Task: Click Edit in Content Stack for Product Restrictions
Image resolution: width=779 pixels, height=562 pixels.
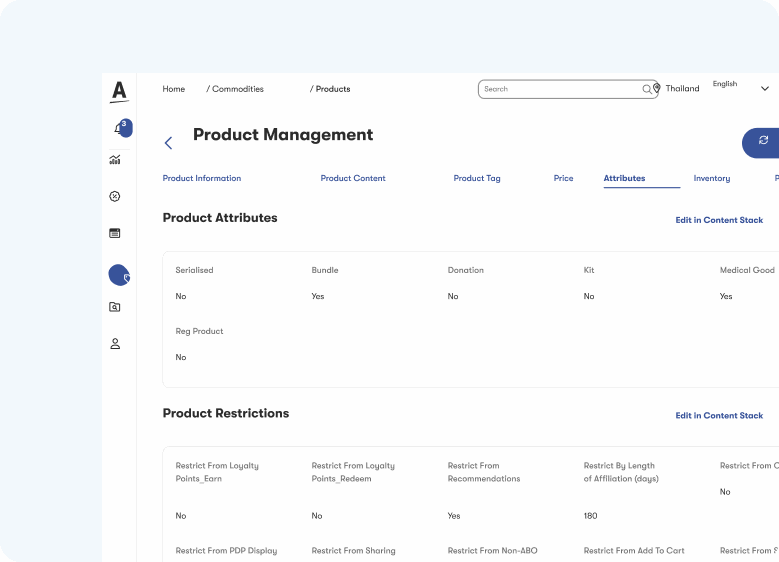Action: click(x=719, y=415)
